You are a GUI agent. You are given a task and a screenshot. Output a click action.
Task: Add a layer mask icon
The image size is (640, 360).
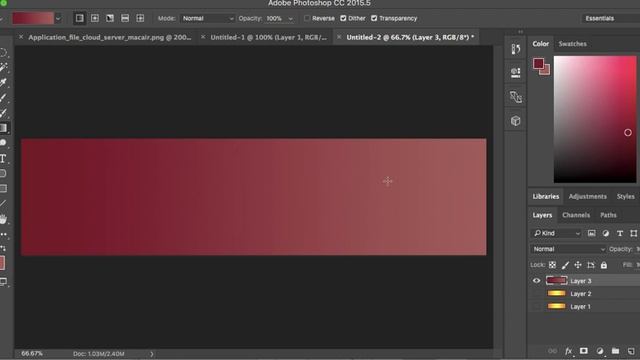tap(584, 351)
